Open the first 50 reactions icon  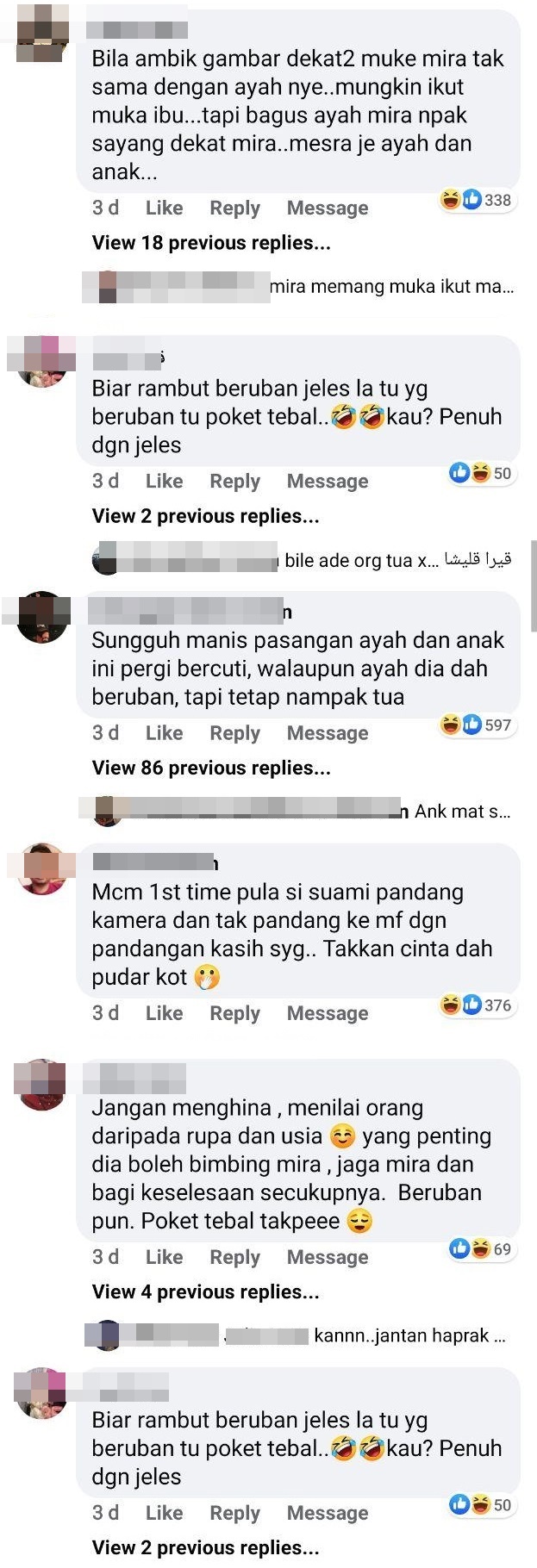click(480, 473)
